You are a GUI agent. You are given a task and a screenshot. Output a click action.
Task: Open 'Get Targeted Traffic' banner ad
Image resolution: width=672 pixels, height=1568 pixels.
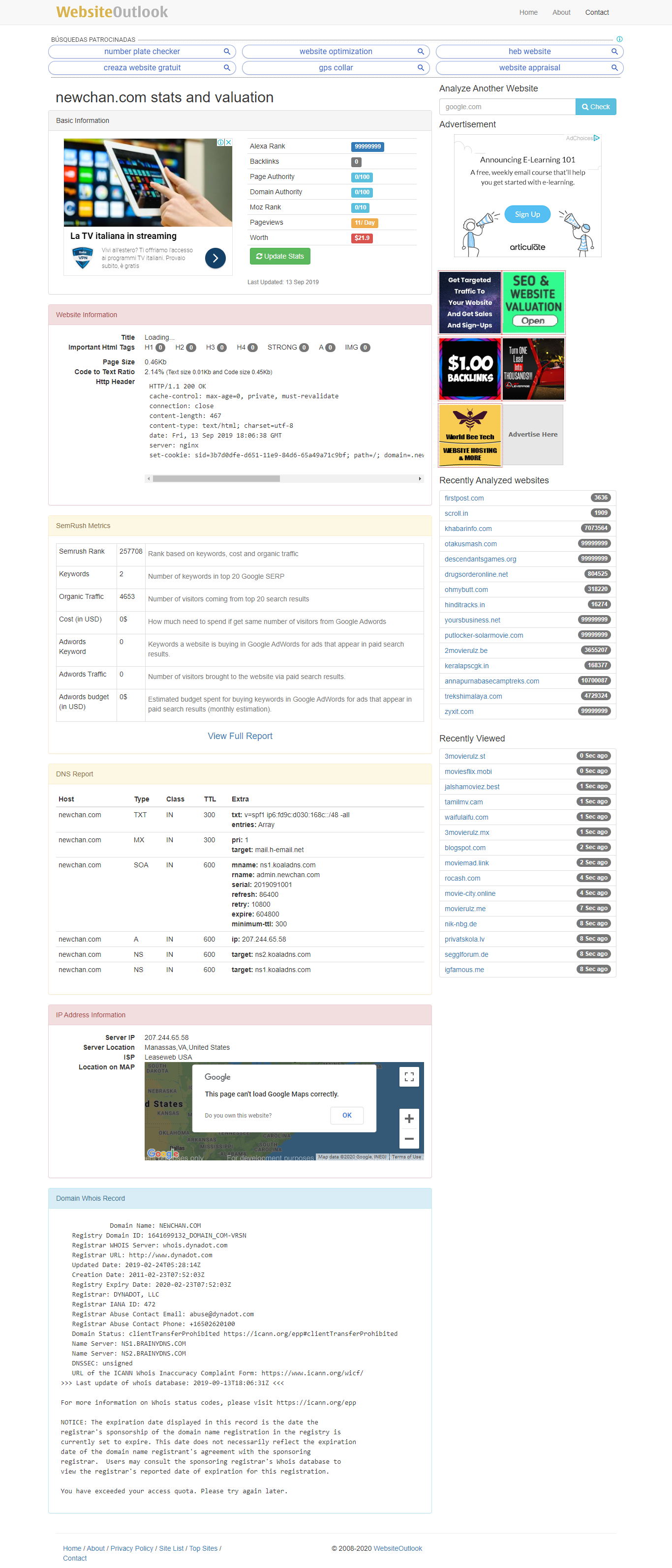click(x=470, y=302)
